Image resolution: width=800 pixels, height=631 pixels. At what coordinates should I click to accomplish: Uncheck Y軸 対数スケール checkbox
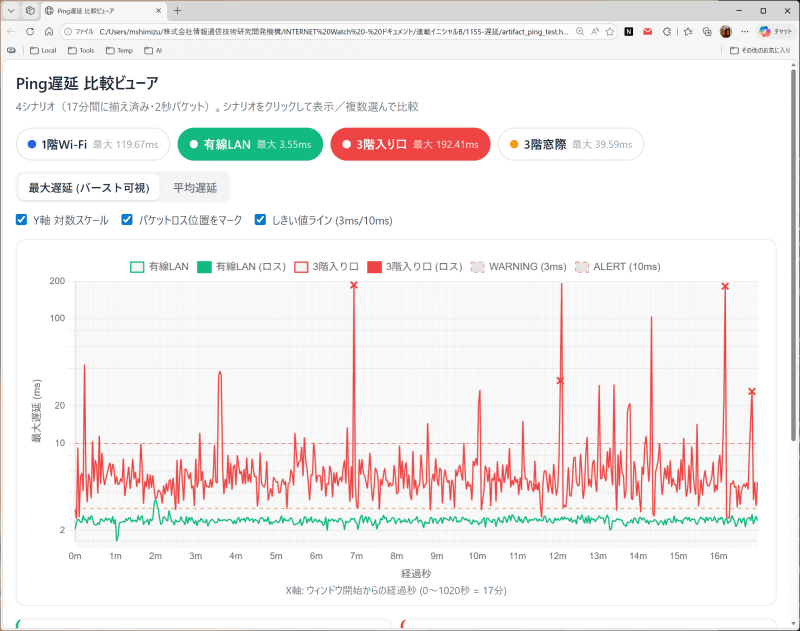point(21,220)
